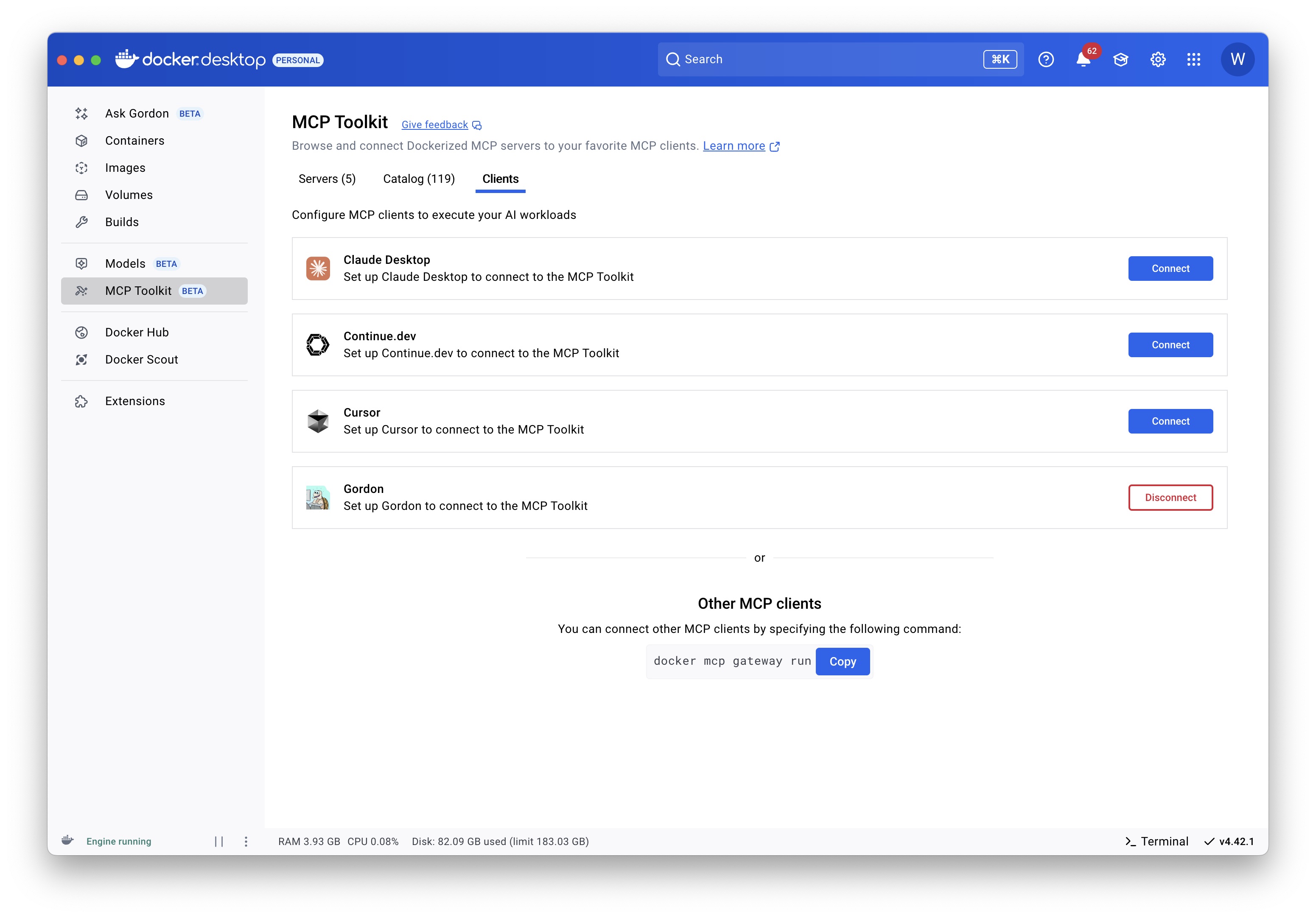Open the Learning center graduation cap icon
This screenshot has width=1316, height=918.
click(1120, 59)
